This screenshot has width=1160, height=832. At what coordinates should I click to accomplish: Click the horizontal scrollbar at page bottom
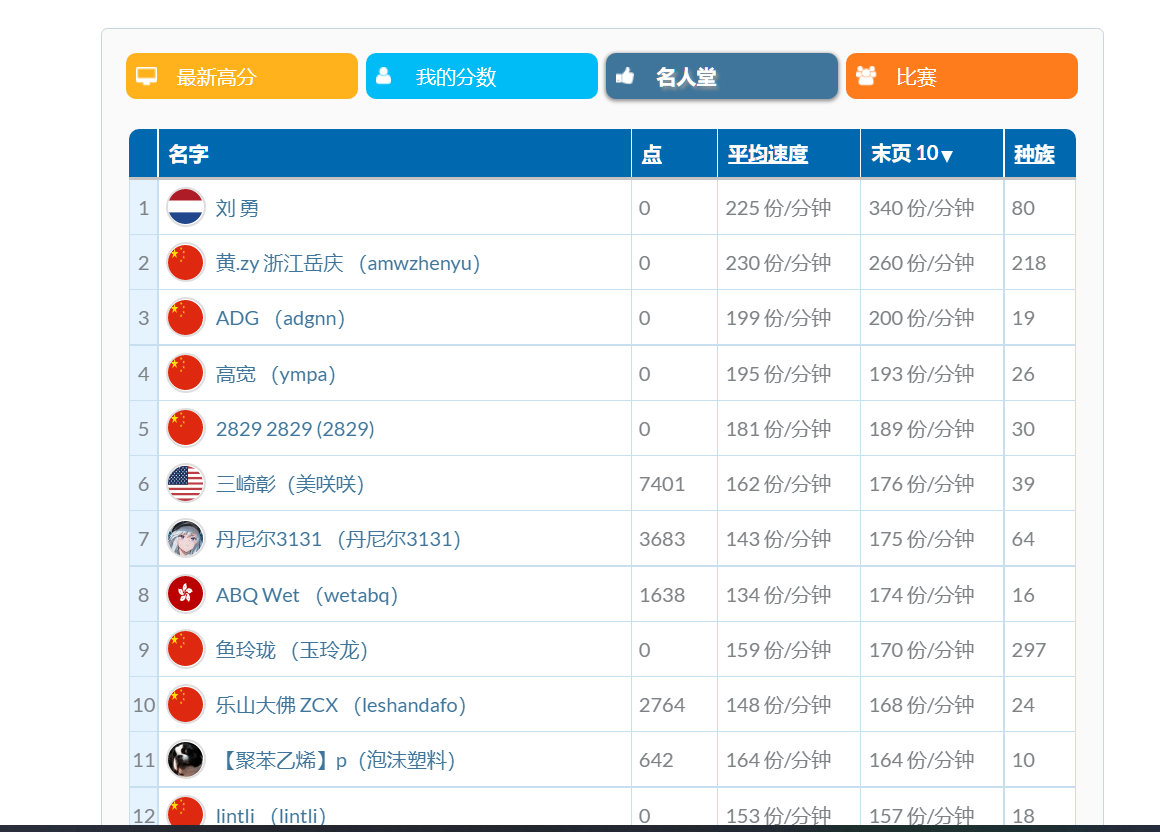point(580,828)
